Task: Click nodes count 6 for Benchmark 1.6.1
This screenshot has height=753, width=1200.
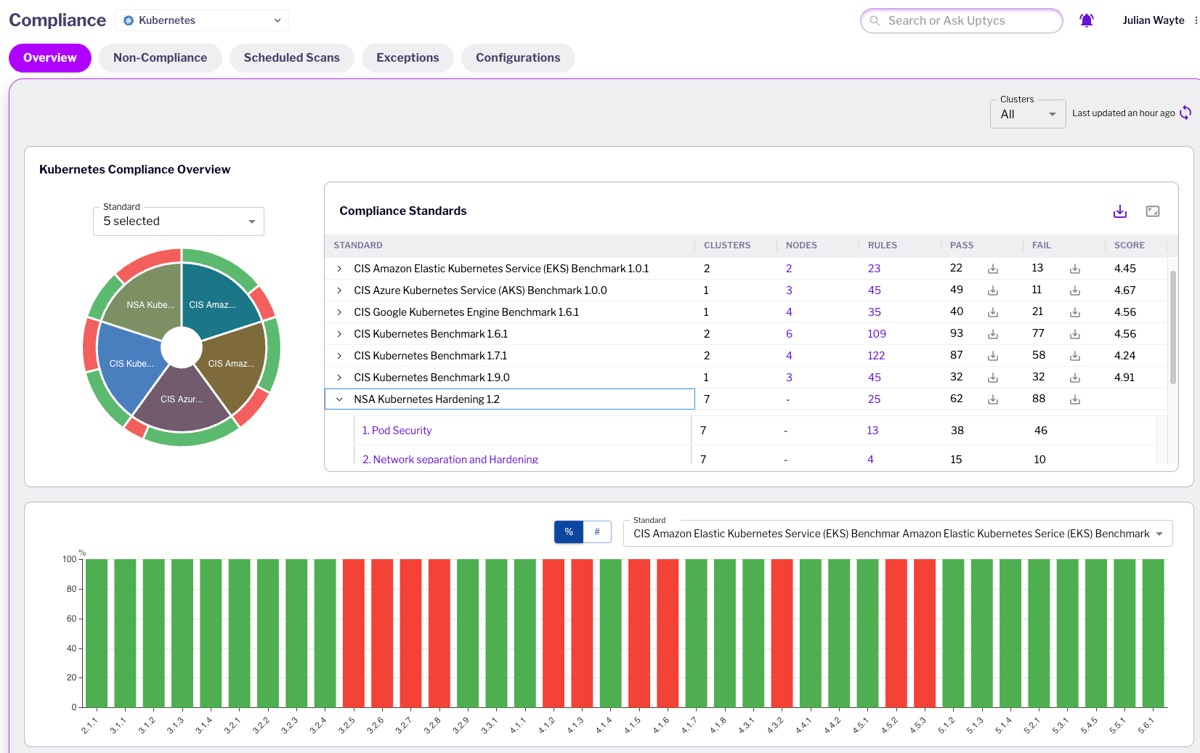Action: (789, 334)
